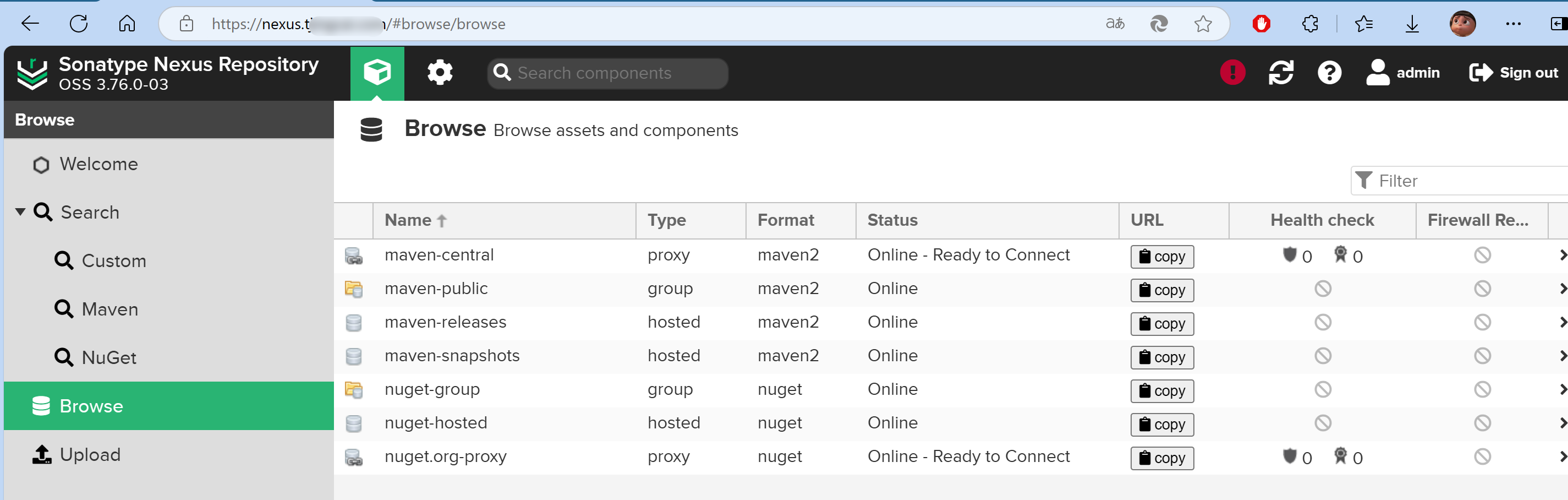Viewport: 1568px width, 500px height.
Task: Open the favorites list icon
Action: click(1363, 24)
